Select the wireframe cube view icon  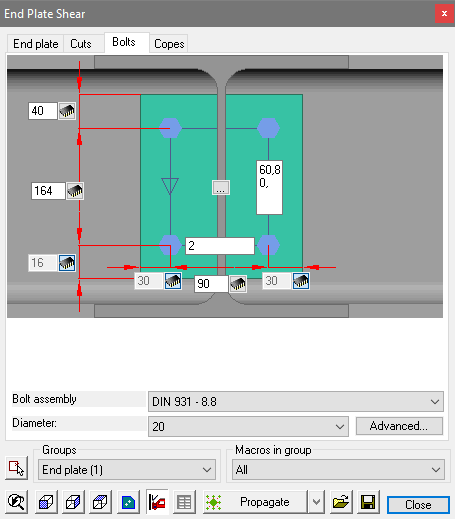pos(73,502)
